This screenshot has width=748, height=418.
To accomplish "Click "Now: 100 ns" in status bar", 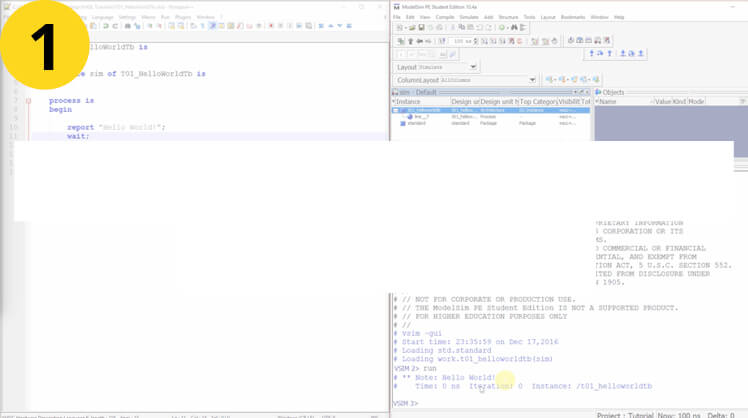I will coord(679,415).
